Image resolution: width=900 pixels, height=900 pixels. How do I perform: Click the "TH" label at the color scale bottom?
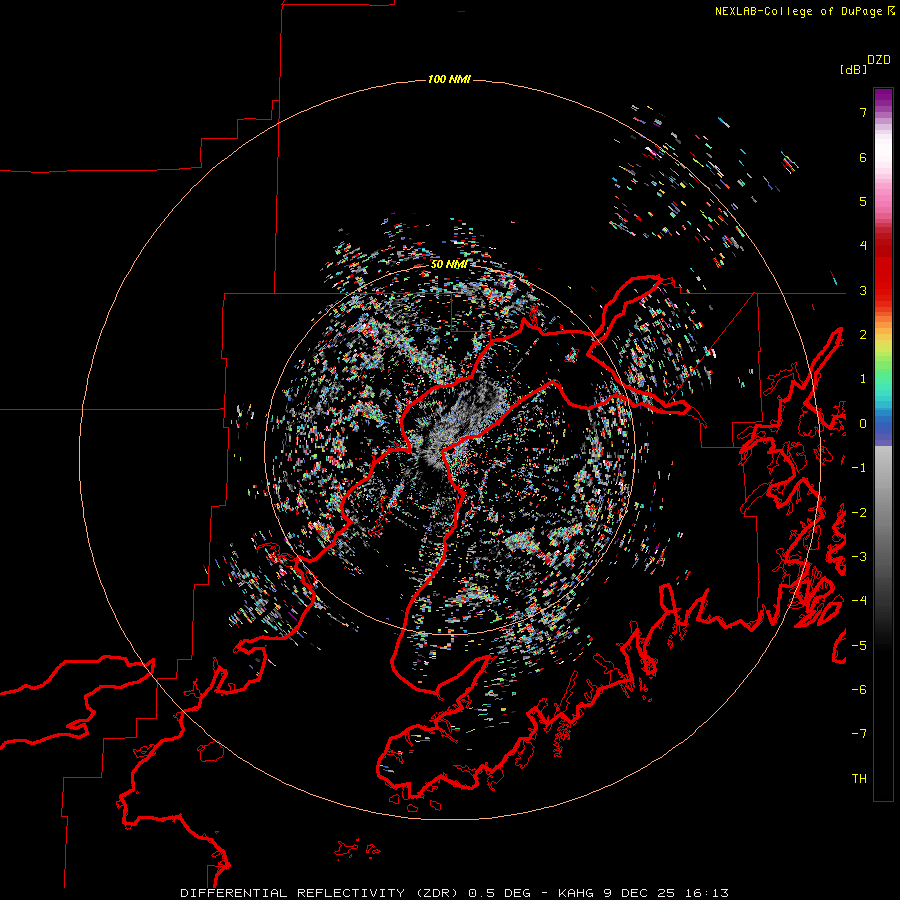point(859,778)
